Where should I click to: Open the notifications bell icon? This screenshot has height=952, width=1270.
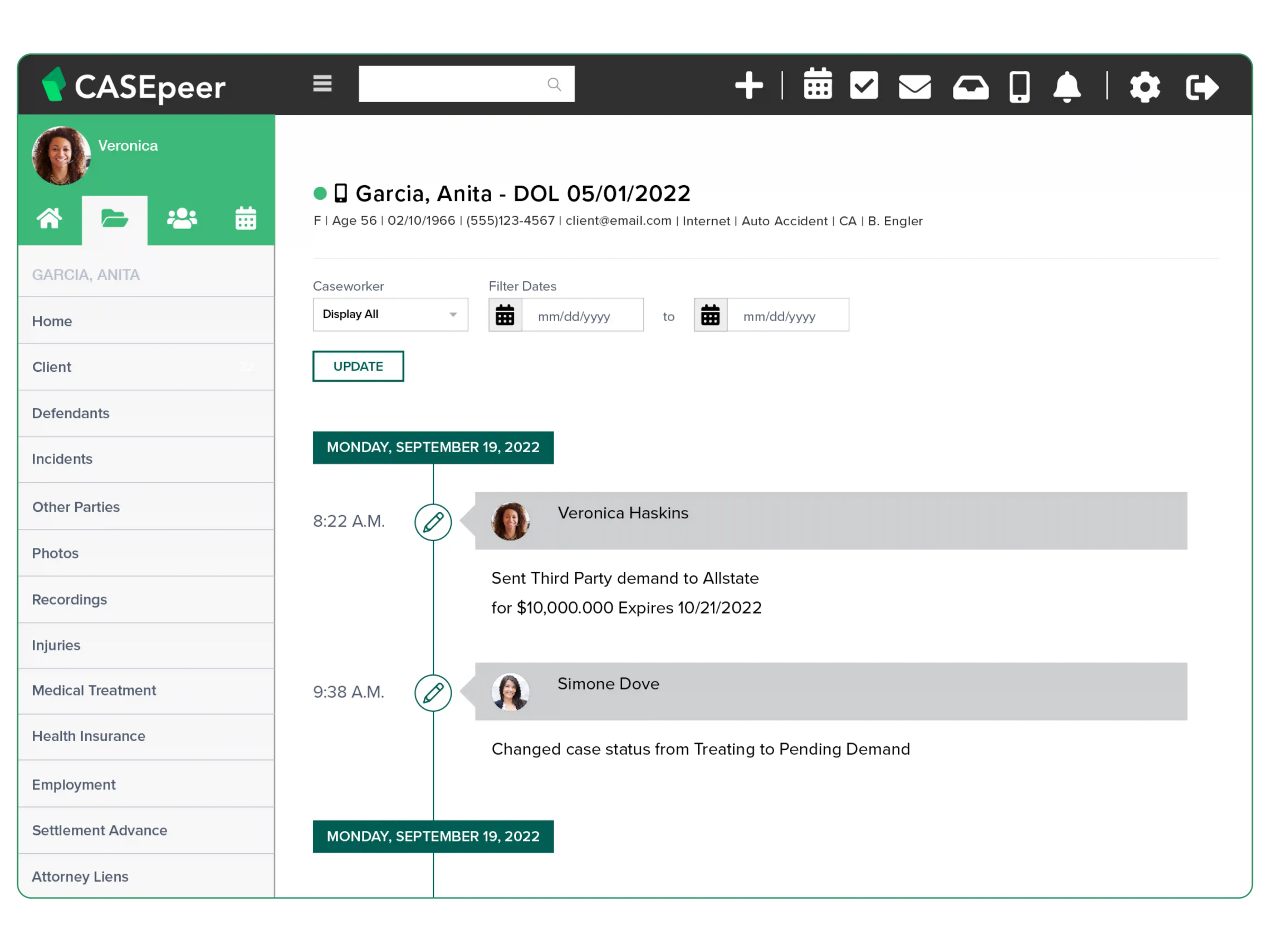click(x=1067, y=86)
